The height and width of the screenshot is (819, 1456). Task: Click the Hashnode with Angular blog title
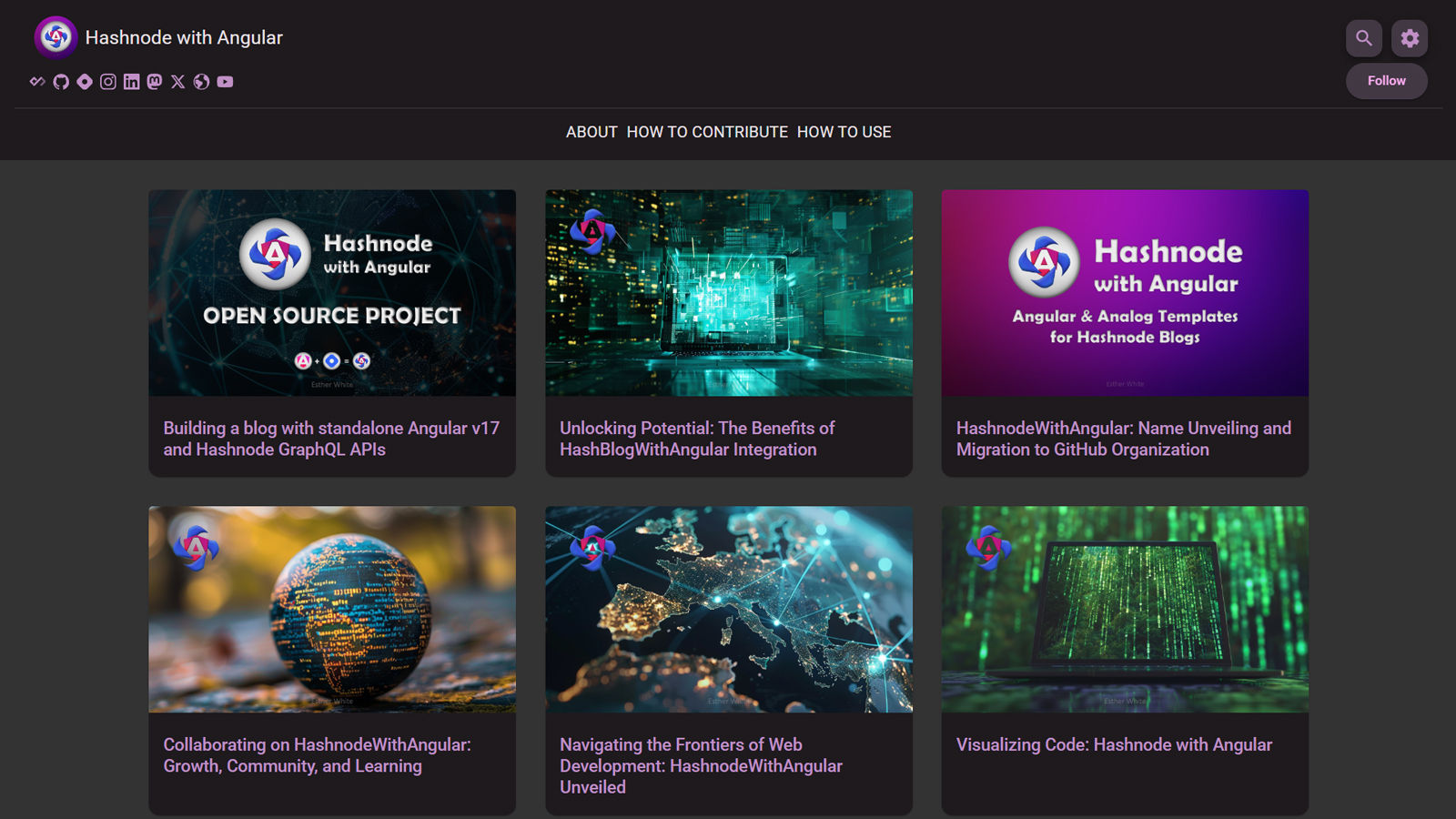click(184, 37)
